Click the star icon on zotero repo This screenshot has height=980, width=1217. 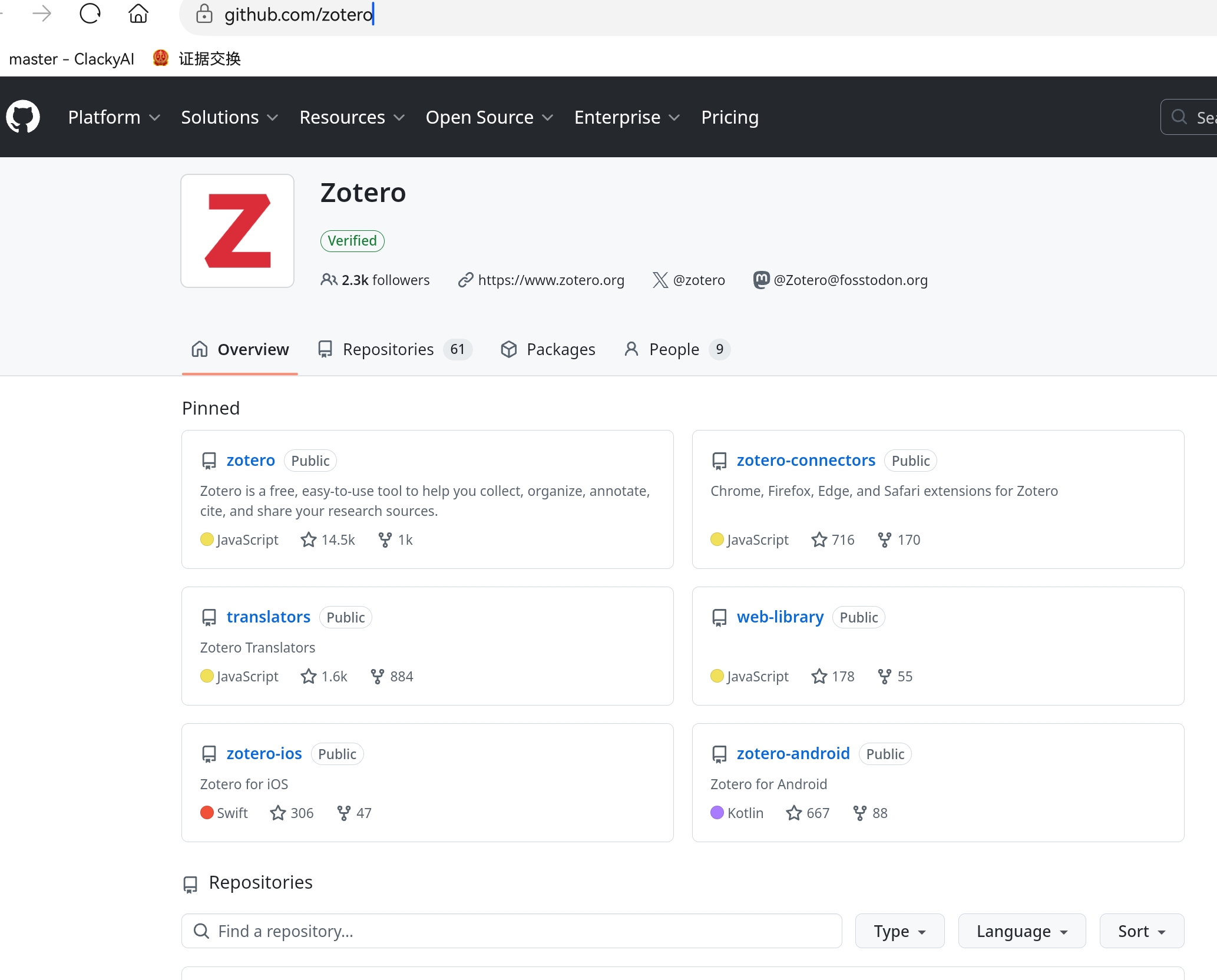[309, 540]
